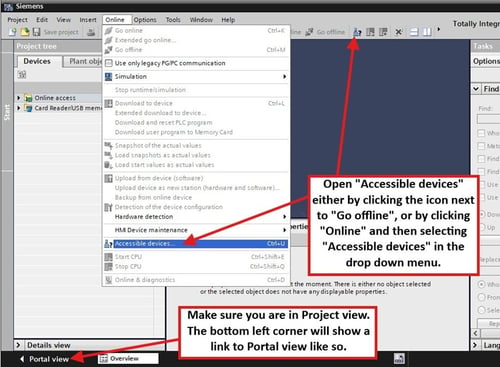Screen dimensions: 500x367
Task: Click the Start CPU icon in Online menu
Action: pos(108,257)
